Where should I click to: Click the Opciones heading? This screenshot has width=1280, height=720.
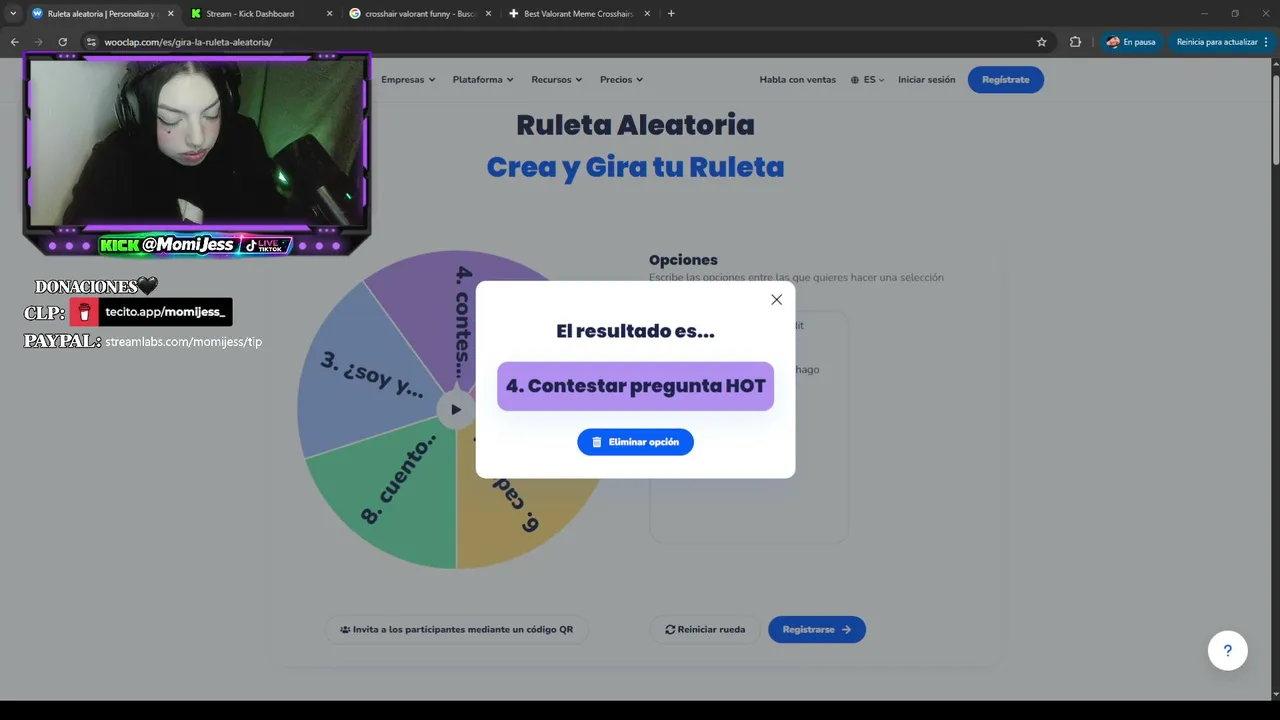[683, 260]
